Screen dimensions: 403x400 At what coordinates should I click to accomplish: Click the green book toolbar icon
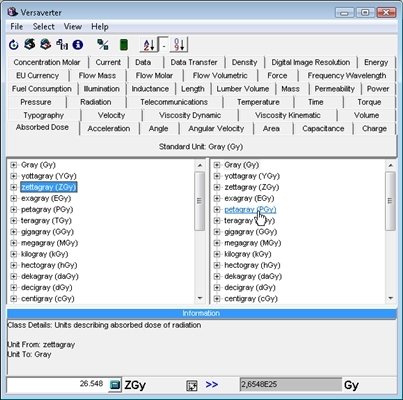(124, 45)
